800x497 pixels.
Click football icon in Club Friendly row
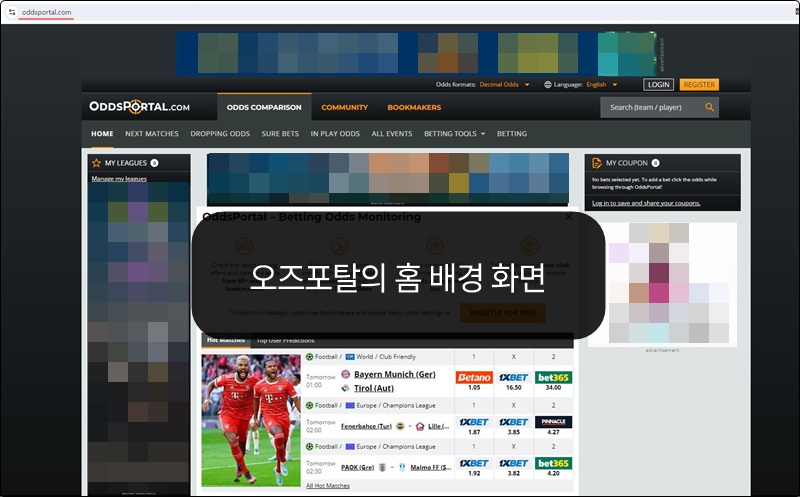pos(309,357)
